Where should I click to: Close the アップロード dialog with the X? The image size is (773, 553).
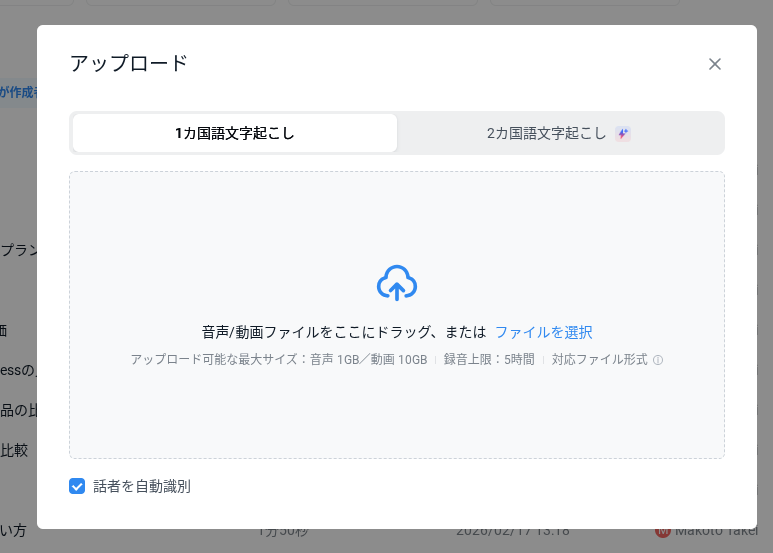click(x=714, y=64)
